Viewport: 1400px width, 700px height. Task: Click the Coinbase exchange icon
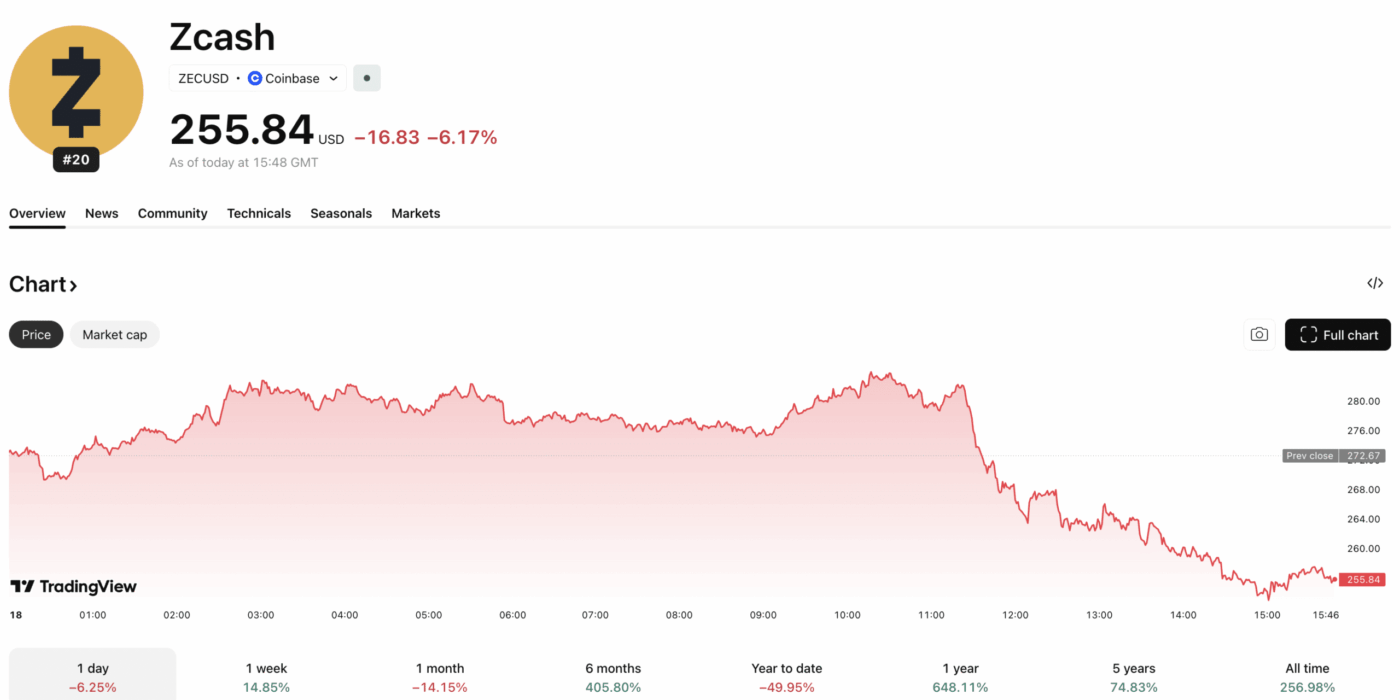255,78
